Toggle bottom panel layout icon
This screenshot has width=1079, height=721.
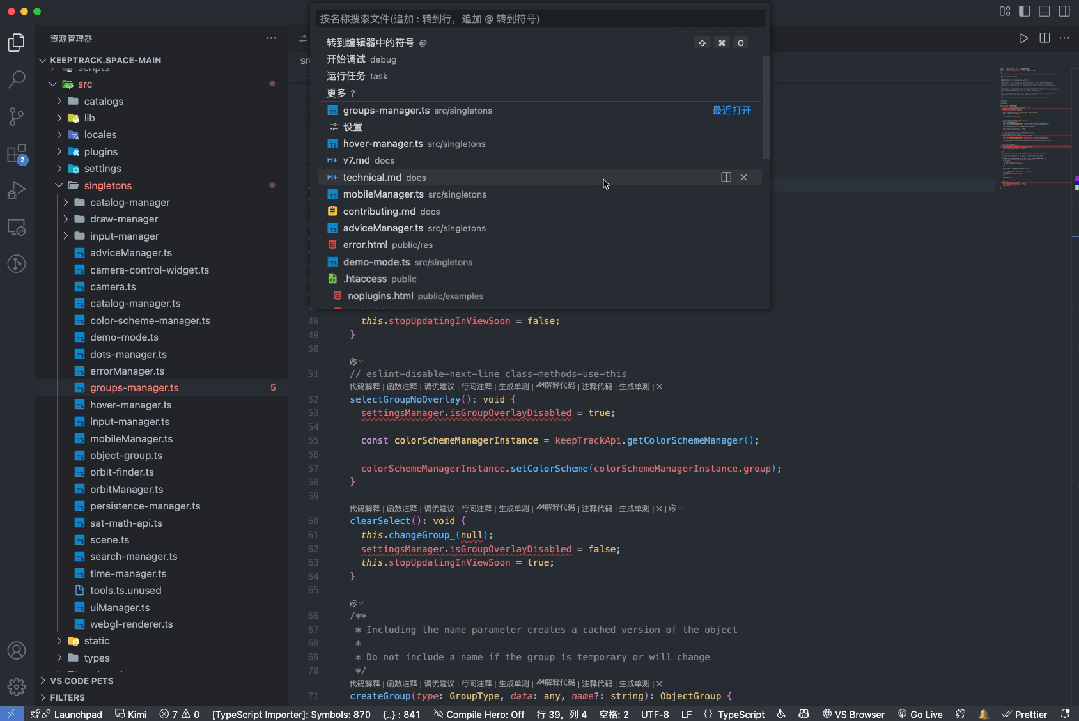[1045, 11]
